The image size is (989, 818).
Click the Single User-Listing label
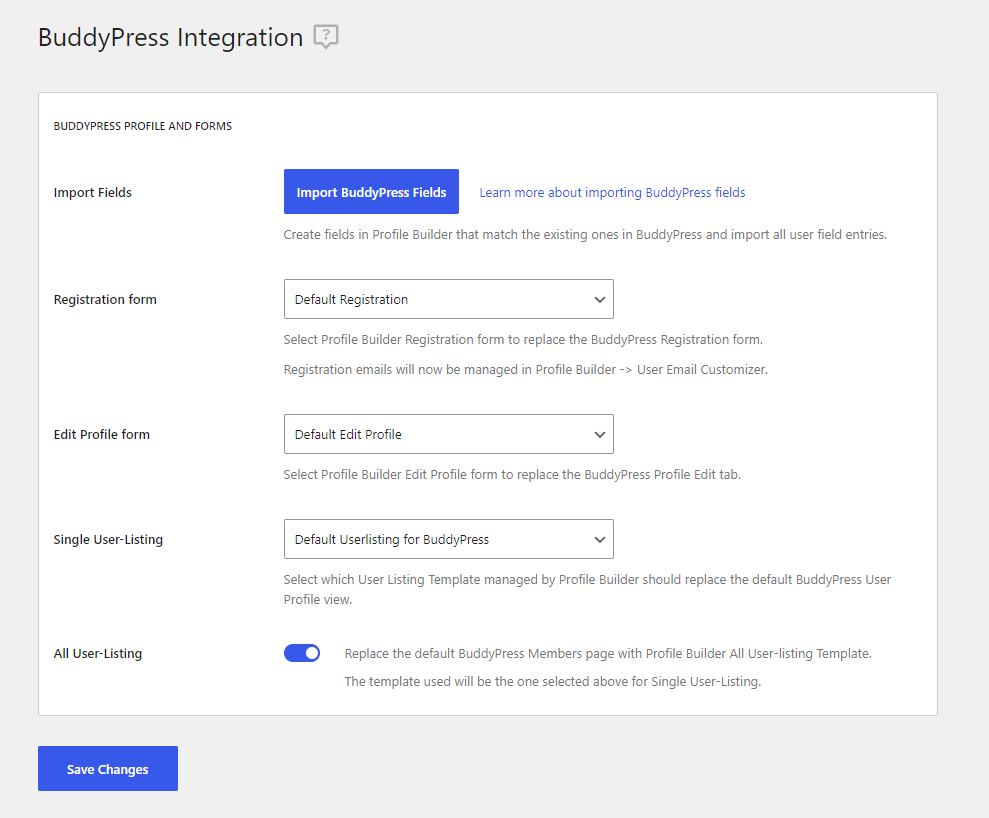click(x=108, y=540)
